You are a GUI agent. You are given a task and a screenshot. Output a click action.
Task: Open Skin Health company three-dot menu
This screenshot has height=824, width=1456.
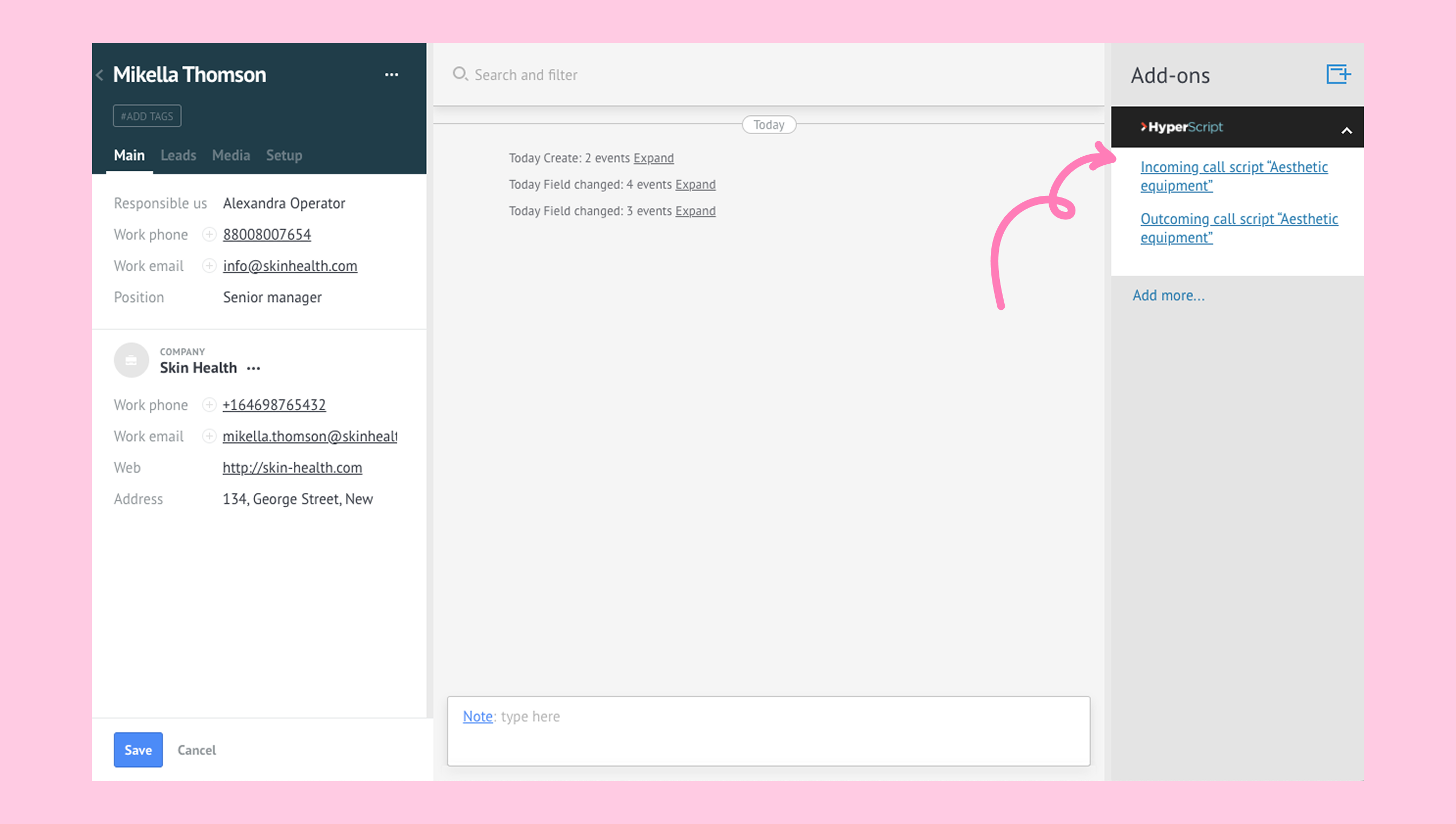coord(254,369)
